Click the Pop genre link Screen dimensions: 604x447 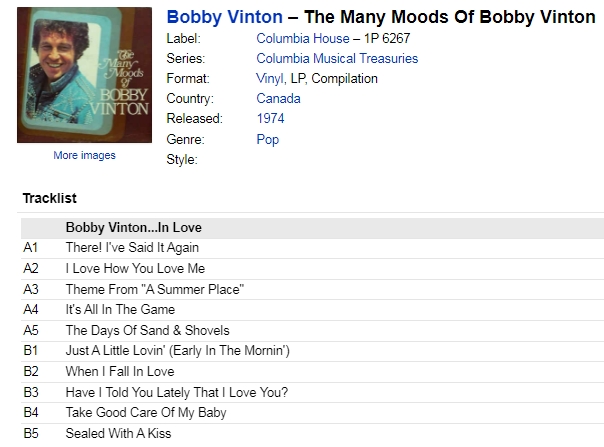pos(268,139)
